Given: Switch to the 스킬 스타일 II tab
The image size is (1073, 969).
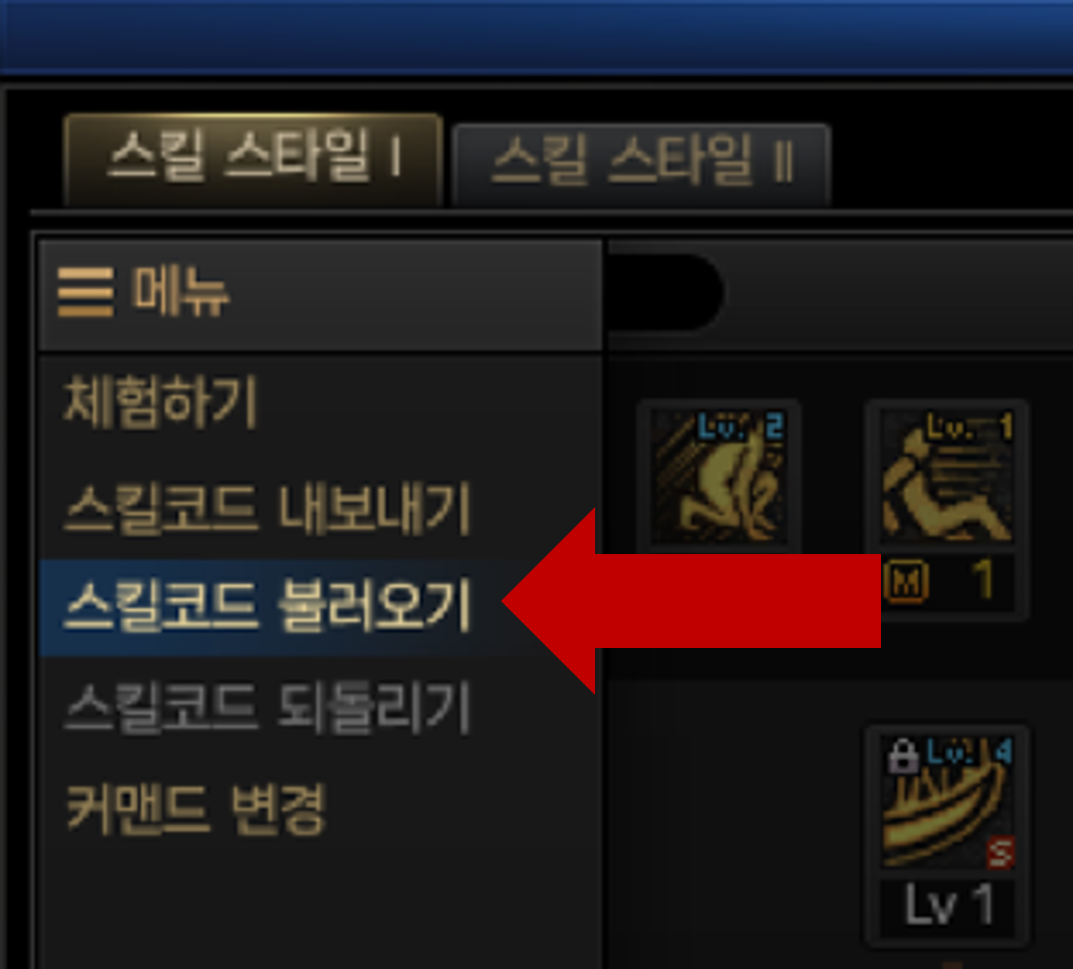Looking at the screenshot, I should pyautogui.click(x=642, y=164).
